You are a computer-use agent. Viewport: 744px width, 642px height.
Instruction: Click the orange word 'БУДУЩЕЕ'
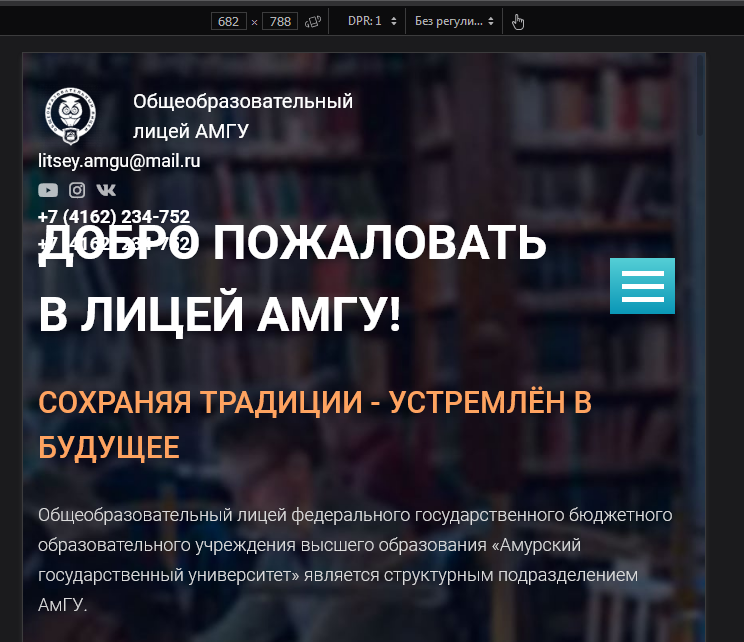point(109,447)
